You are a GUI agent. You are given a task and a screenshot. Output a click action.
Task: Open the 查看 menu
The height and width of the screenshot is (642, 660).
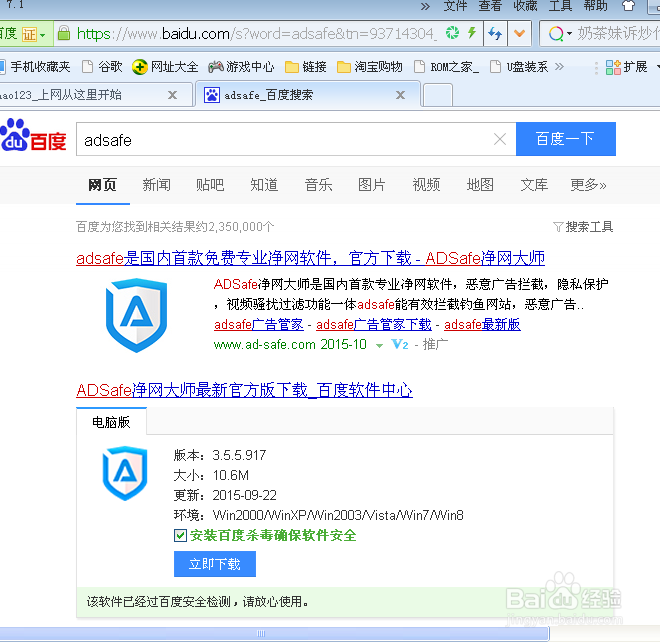[x=490, y=6]
